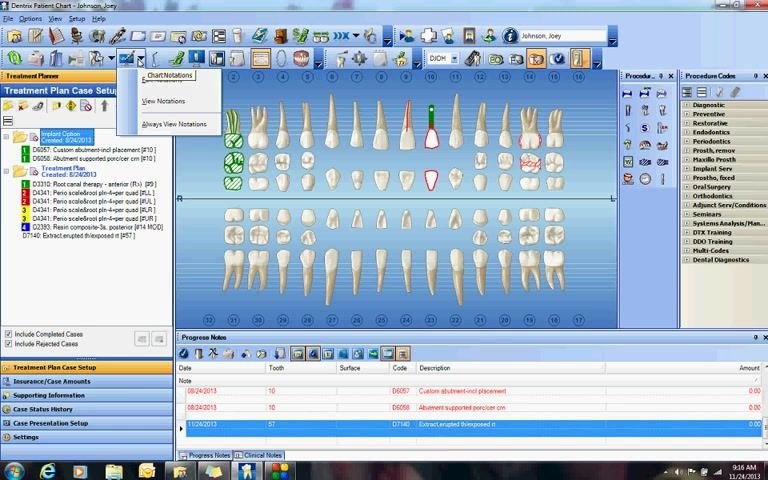Expand the Implant Serv procedure category
Screen dimensions: 768x480
[x=686, y=168]
